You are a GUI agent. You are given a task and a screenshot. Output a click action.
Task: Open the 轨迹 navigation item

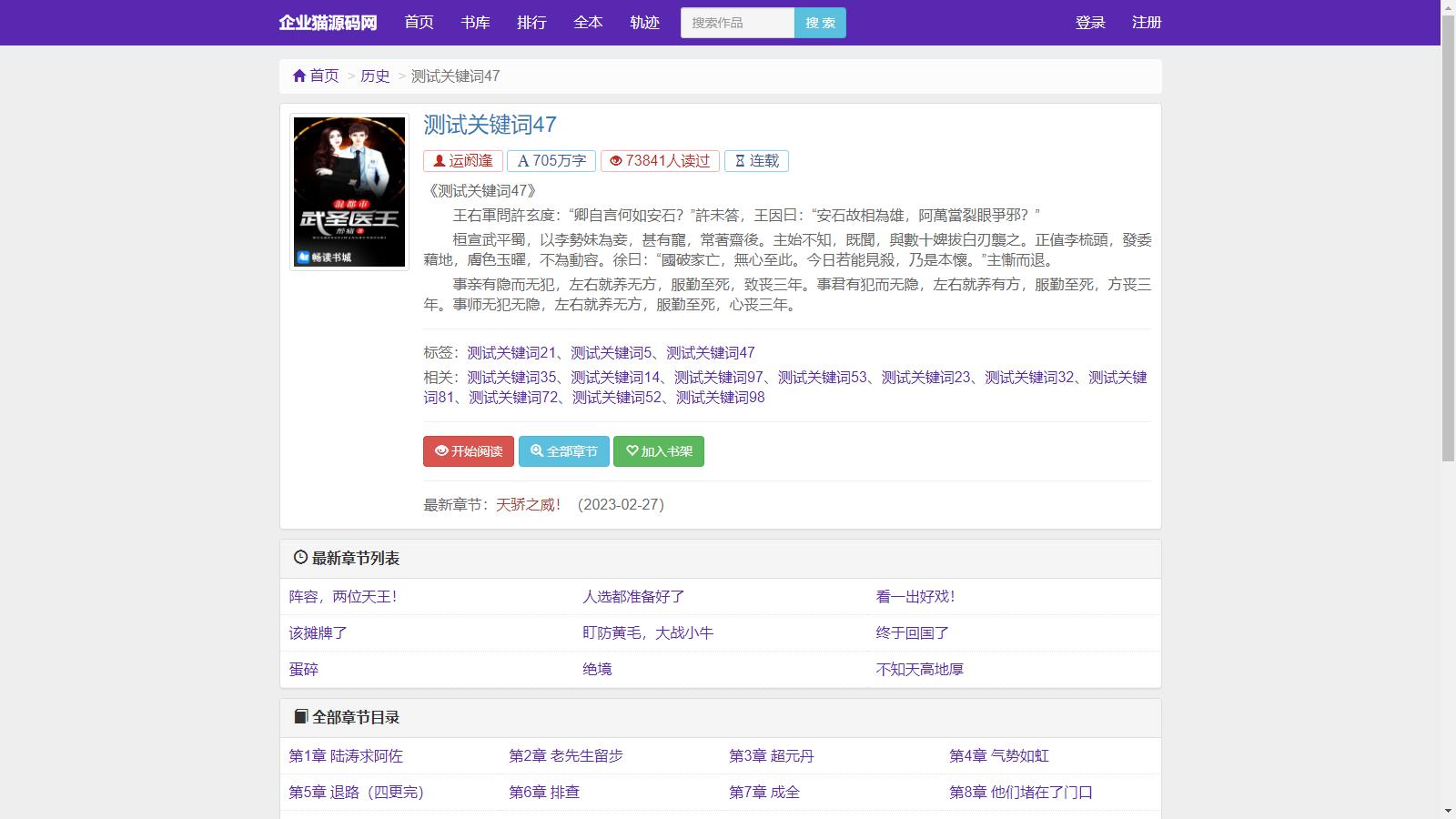click(644, 23)
